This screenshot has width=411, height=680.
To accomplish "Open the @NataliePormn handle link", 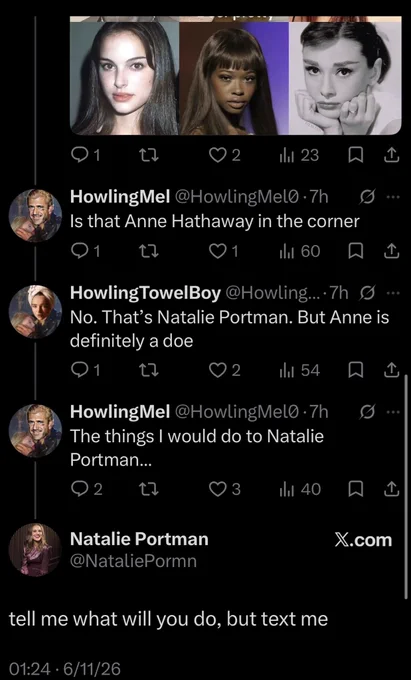I will pyautogui.click(x=134, y=561).
